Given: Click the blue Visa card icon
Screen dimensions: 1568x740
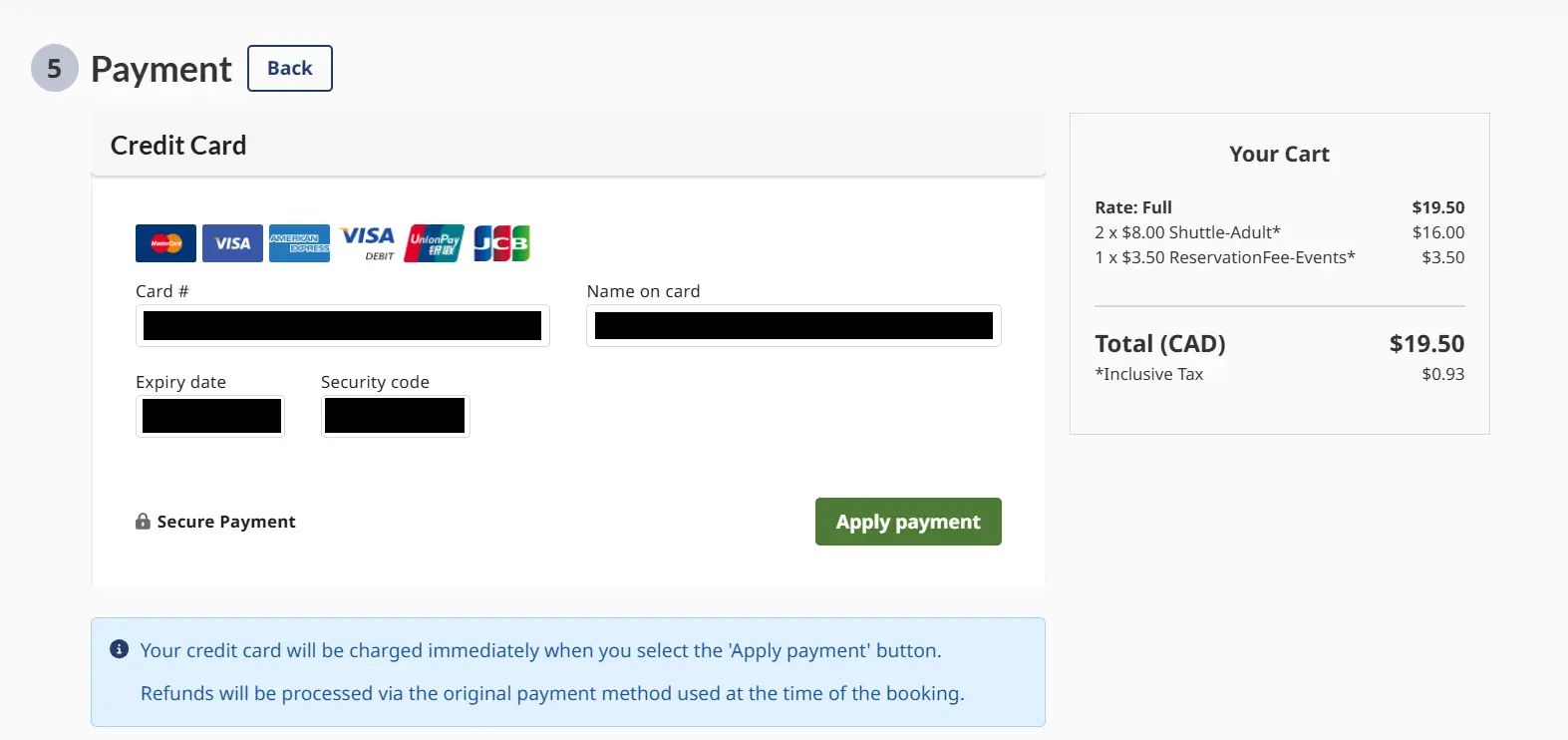Looking at the screenshot, I should 232,243.
